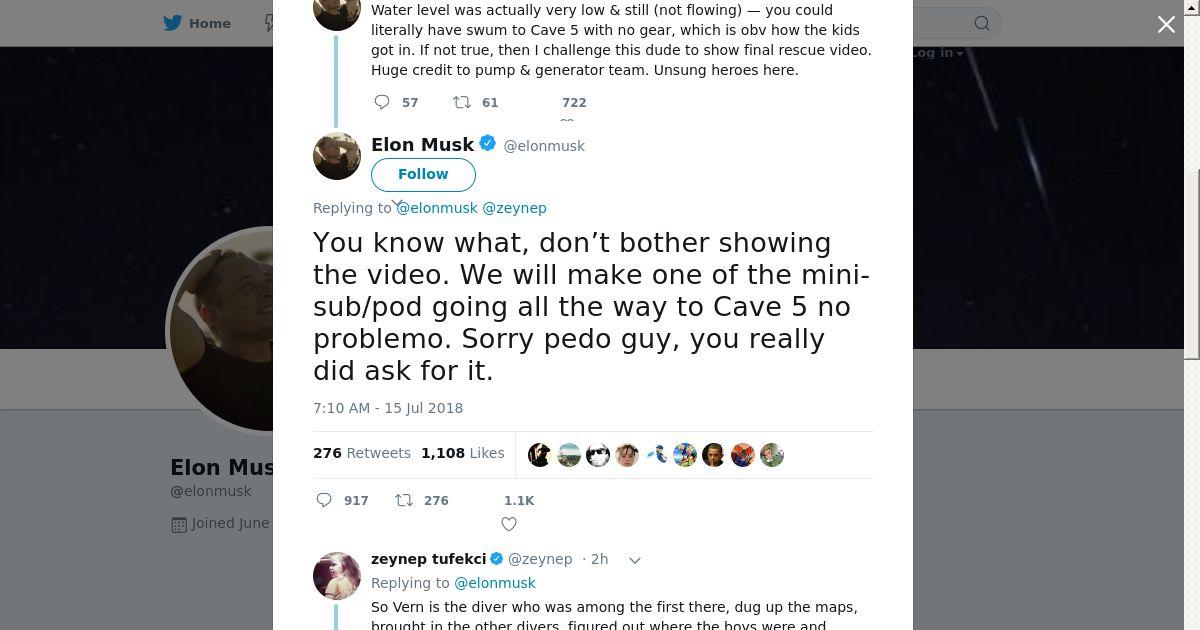
Task: Click the @elonmusk link under zeynep's reply
Action: click(x=495, y=583)
